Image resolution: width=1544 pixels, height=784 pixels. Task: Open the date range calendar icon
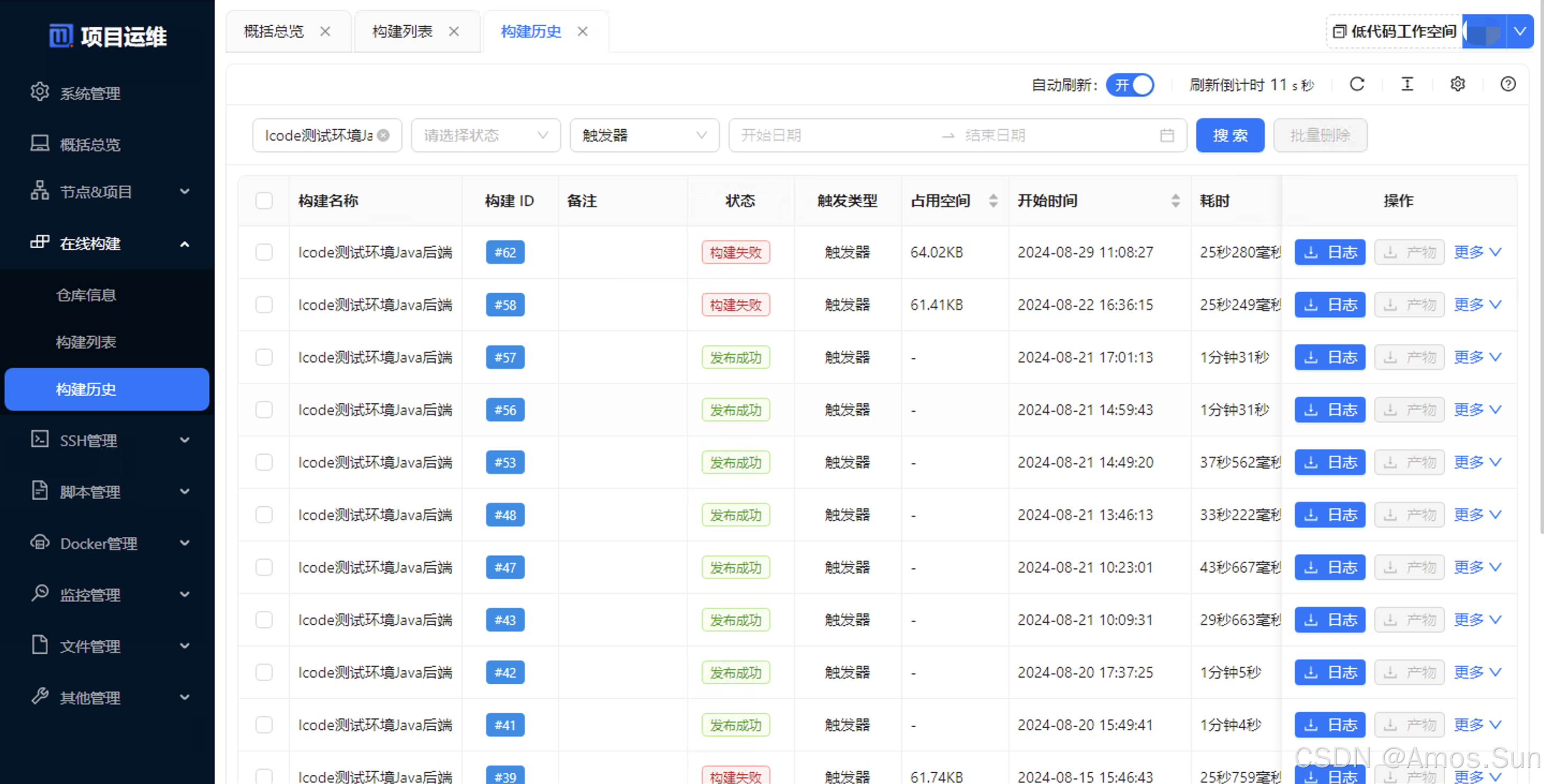(x=1166, y=135)
